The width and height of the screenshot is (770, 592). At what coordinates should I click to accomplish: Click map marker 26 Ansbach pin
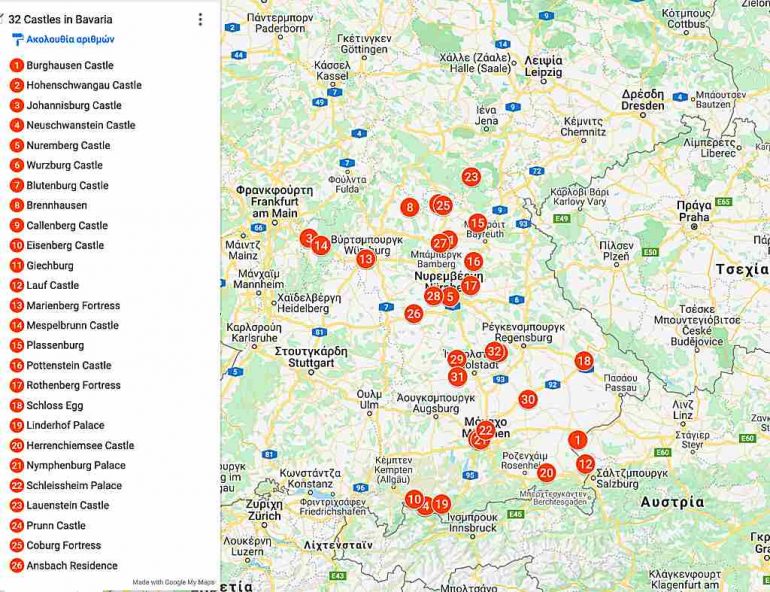coord(413,313)
